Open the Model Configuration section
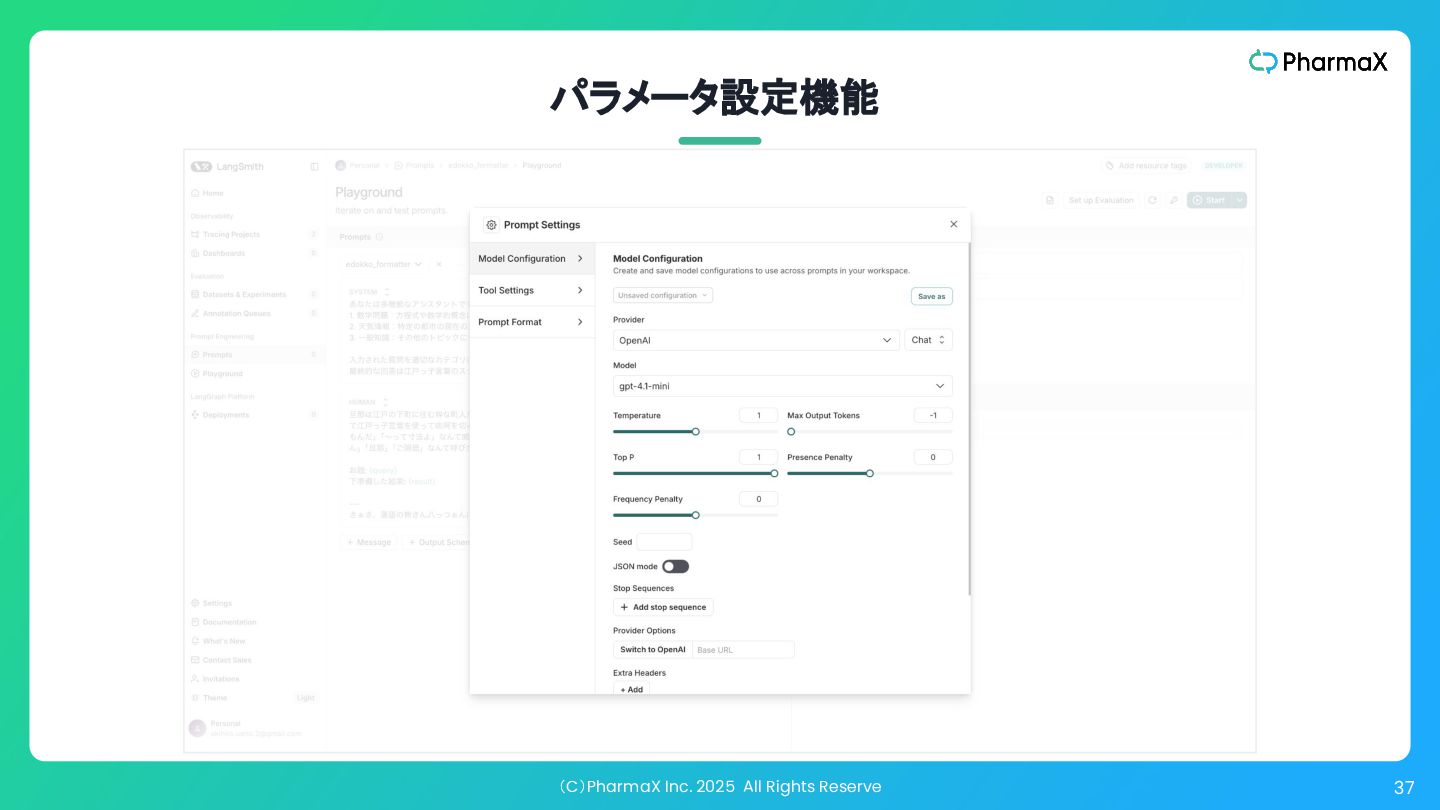The height and width of the screenshot is (810, 1440). (532, 258)
